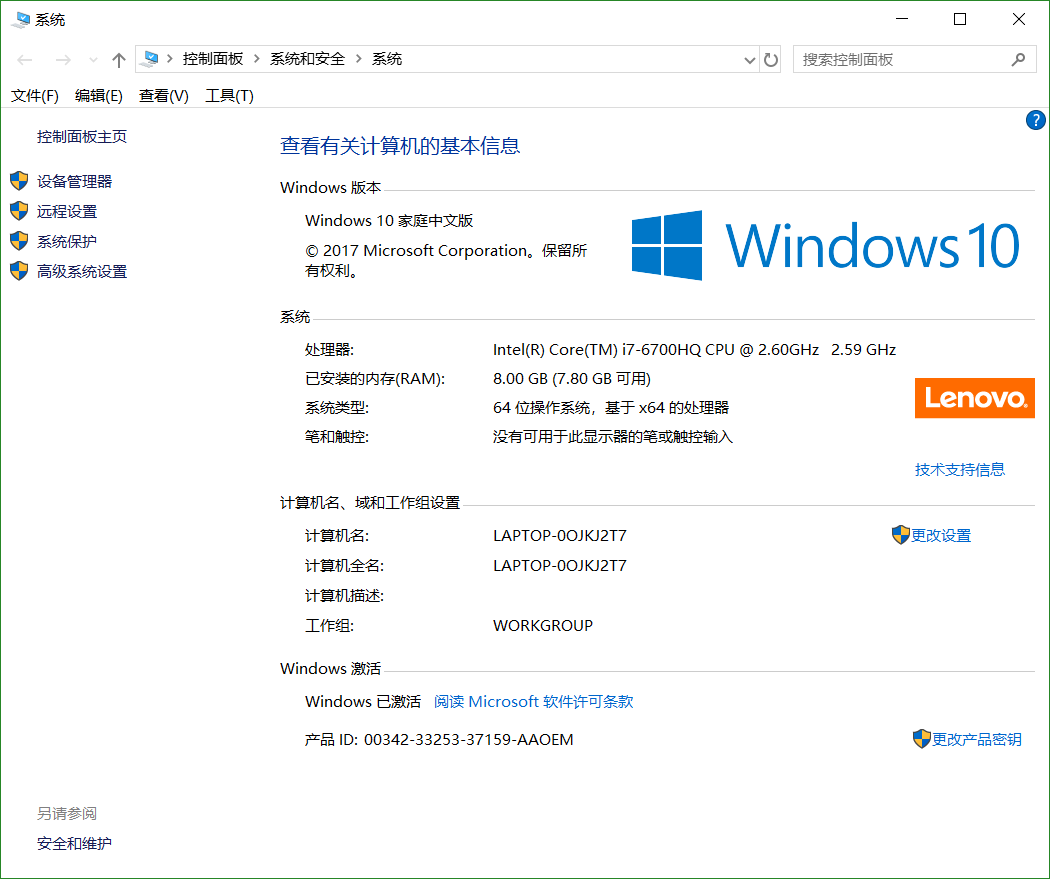This screenshot has height=879, width=1050.
Task: Click the system icon in title bar
Action: [x=20, y=19]
